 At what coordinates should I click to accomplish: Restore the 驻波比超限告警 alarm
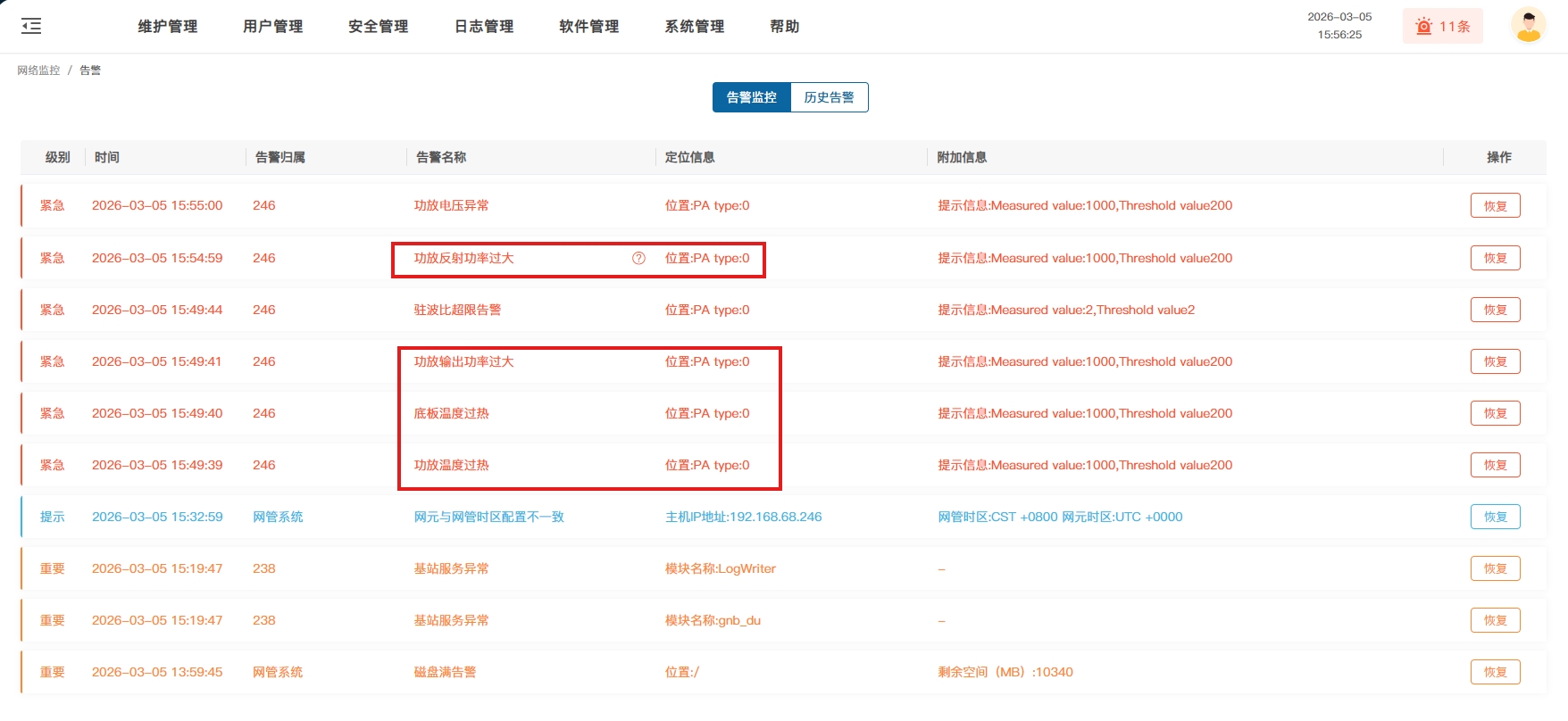1495,310
